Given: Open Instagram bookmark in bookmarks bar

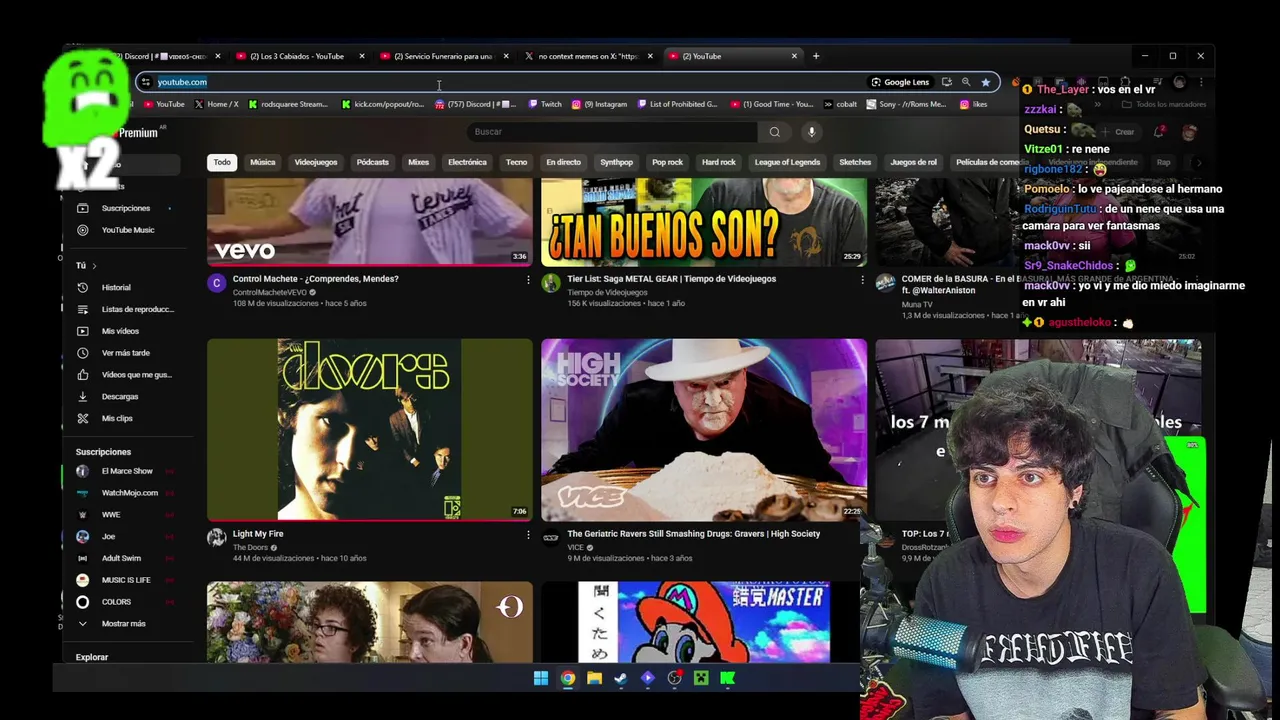Looking at the screenshot, I should pyautogui.click(x=600, y=104).
